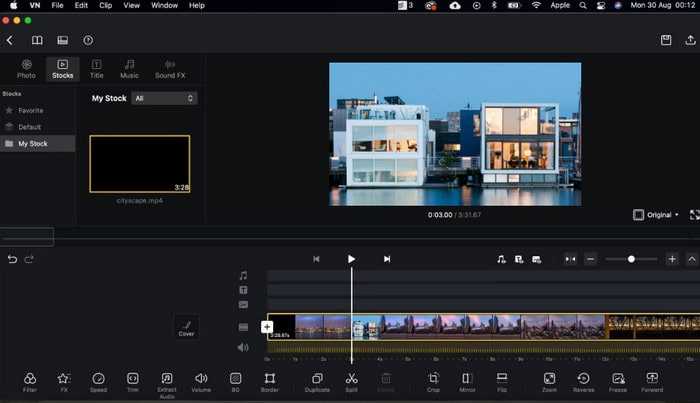Reverse the selected clip
The width and height of the screenshot is (700, 403).
[583, 382]
